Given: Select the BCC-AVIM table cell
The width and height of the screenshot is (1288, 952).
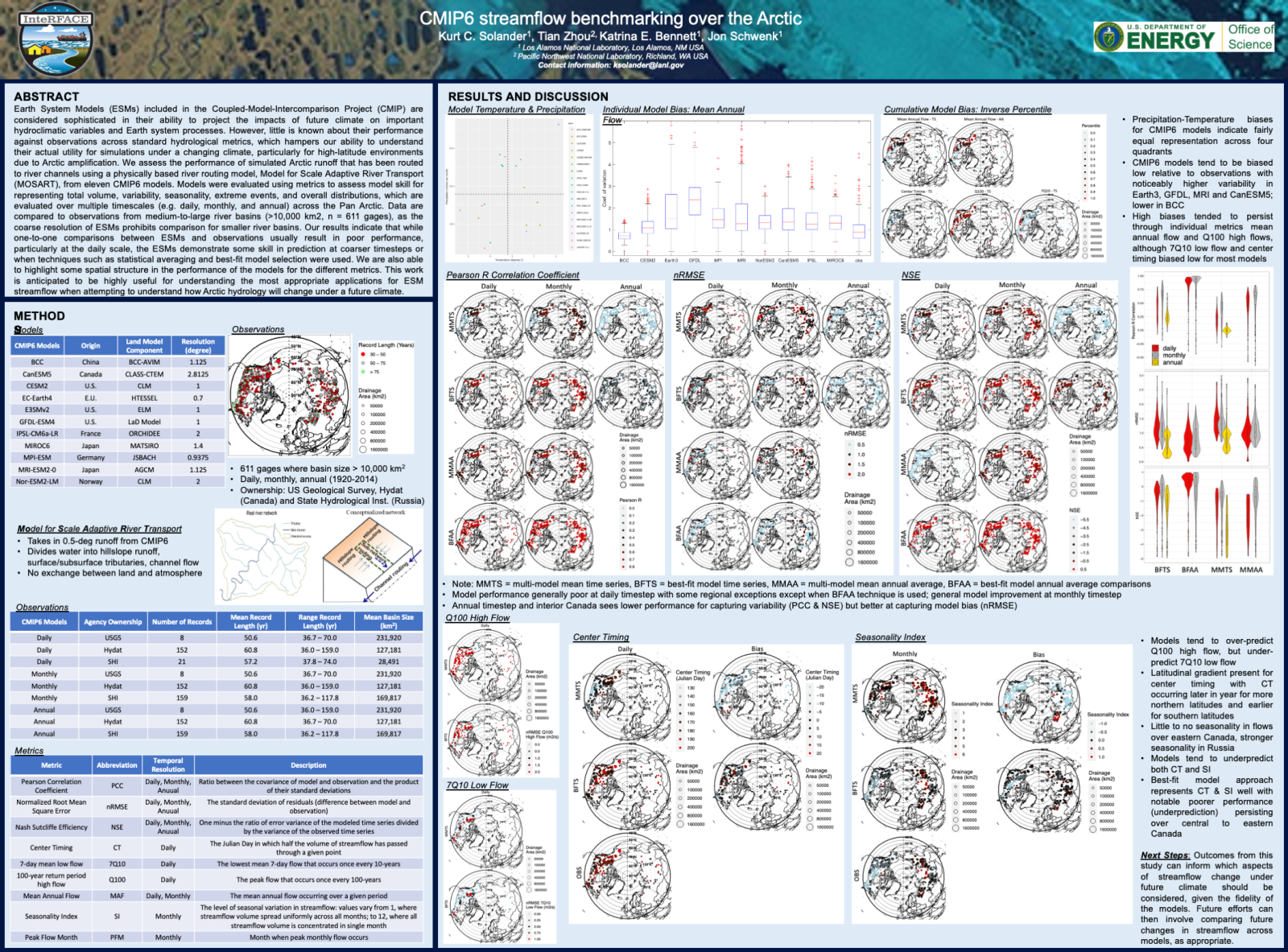Looking at the screenshot, I should tap(144, 362).
